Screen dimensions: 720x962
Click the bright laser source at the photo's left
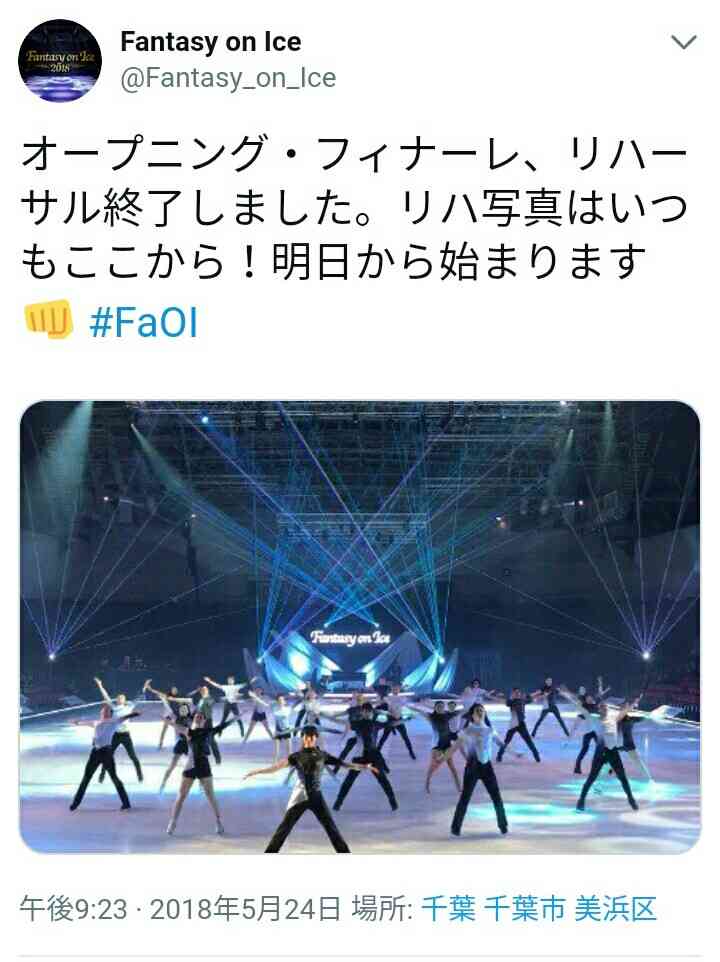52,656
